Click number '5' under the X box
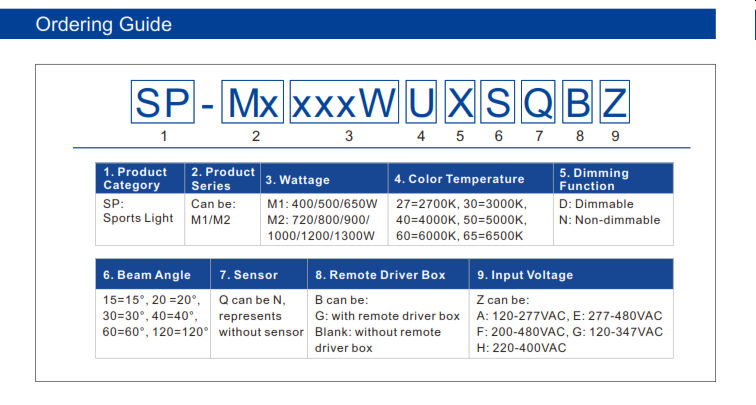This screenshot has height=405, width=756. tap(460, 136)
